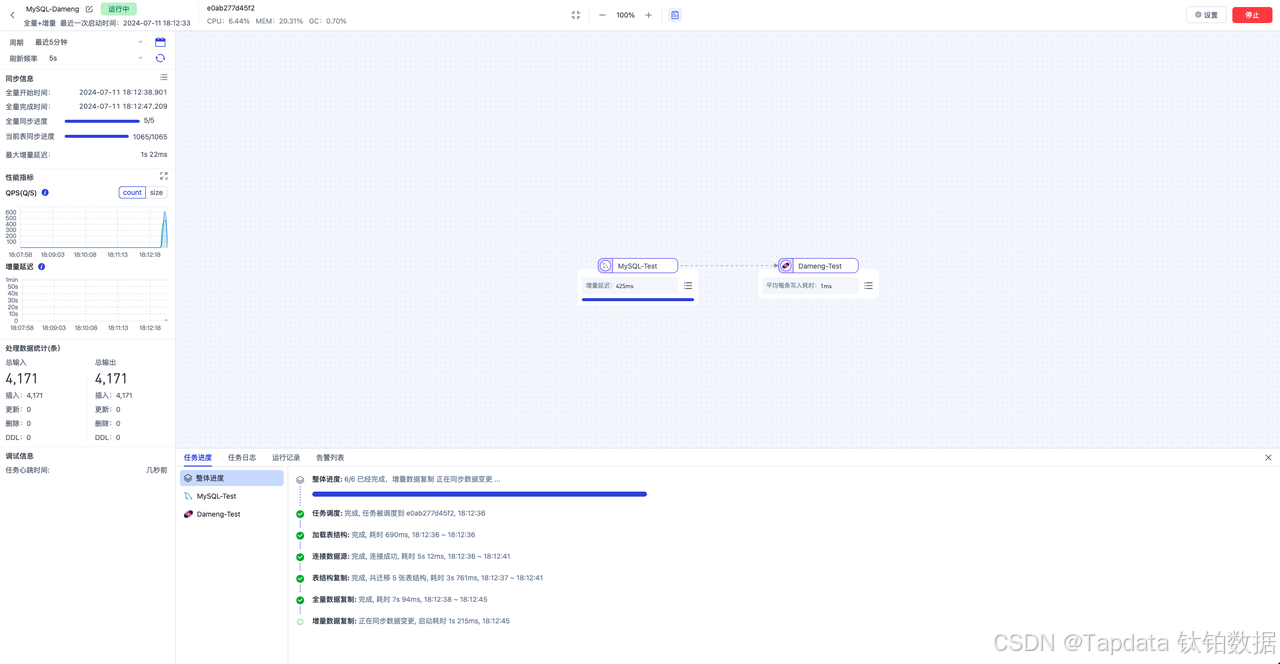Select Dameng-Test in the progress list
This screenshot has width=1280, height=664.
[232, 514]
